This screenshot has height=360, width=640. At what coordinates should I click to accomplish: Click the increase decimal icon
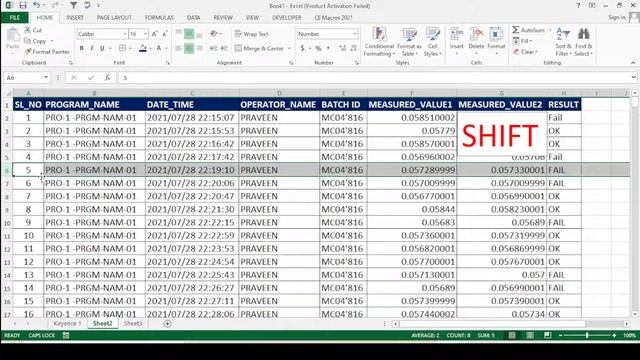click(342, 48)
